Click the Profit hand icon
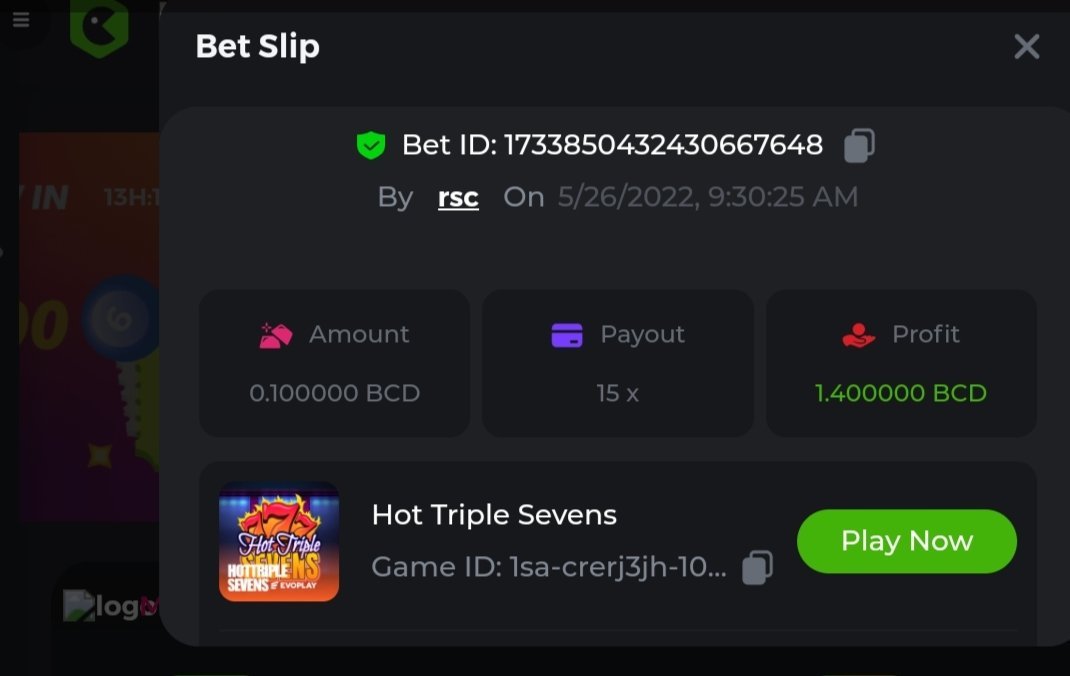Viewport: 1070px width, 676px height. 859,335
